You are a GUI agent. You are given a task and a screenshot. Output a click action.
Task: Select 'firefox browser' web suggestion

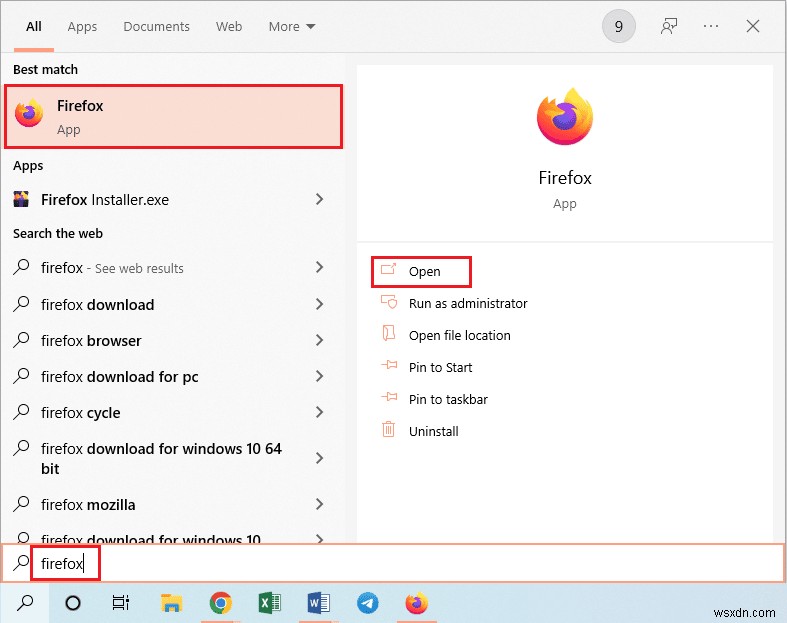click(91, 341)
